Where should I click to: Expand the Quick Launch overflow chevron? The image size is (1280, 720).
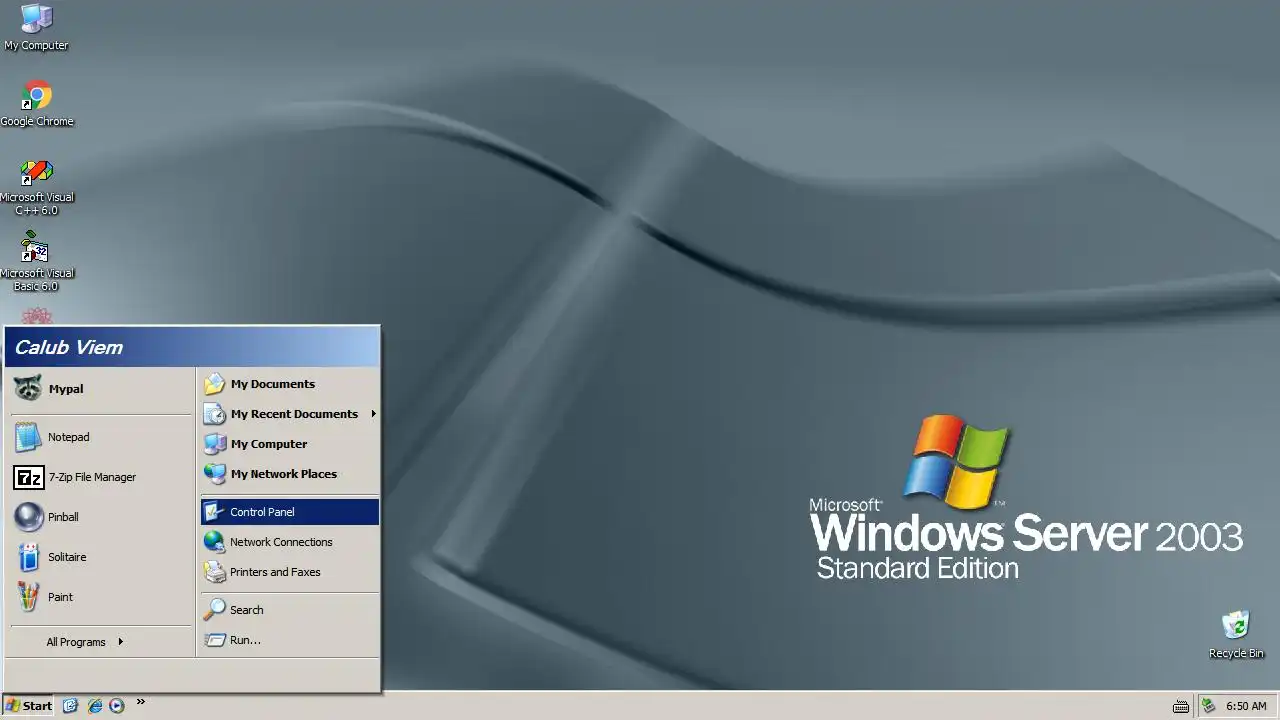coord(140,702)
